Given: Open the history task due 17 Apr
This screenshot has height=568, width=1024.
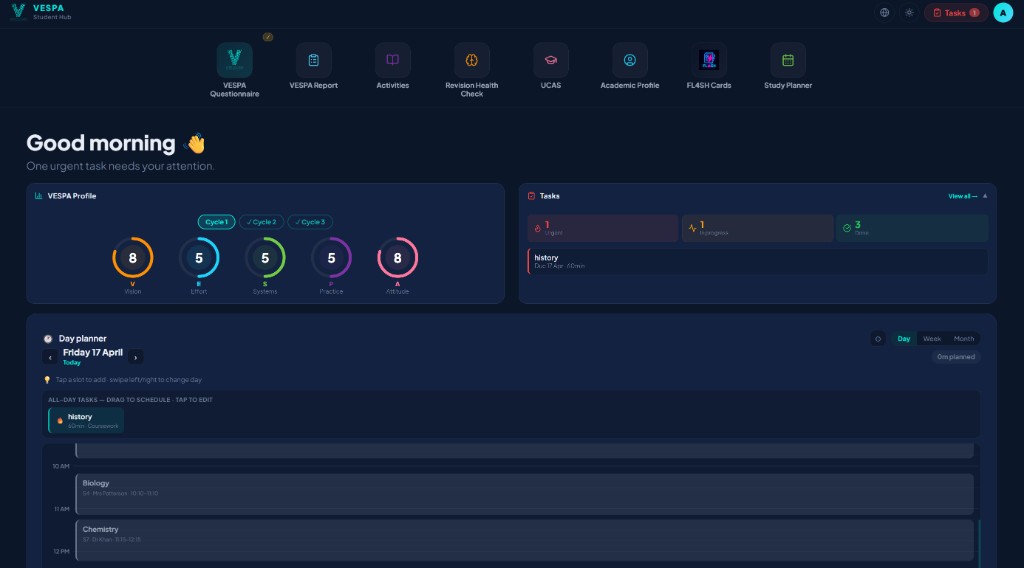Looking at the screenshot, I should click(758, 261).
